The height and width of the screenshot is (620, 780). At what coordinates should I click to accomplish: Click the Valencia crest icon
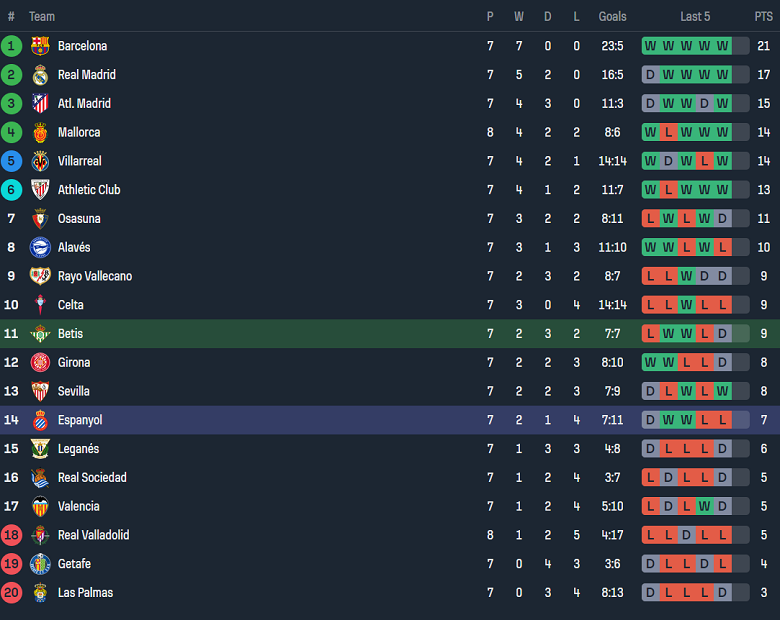(x=40, y=506)
